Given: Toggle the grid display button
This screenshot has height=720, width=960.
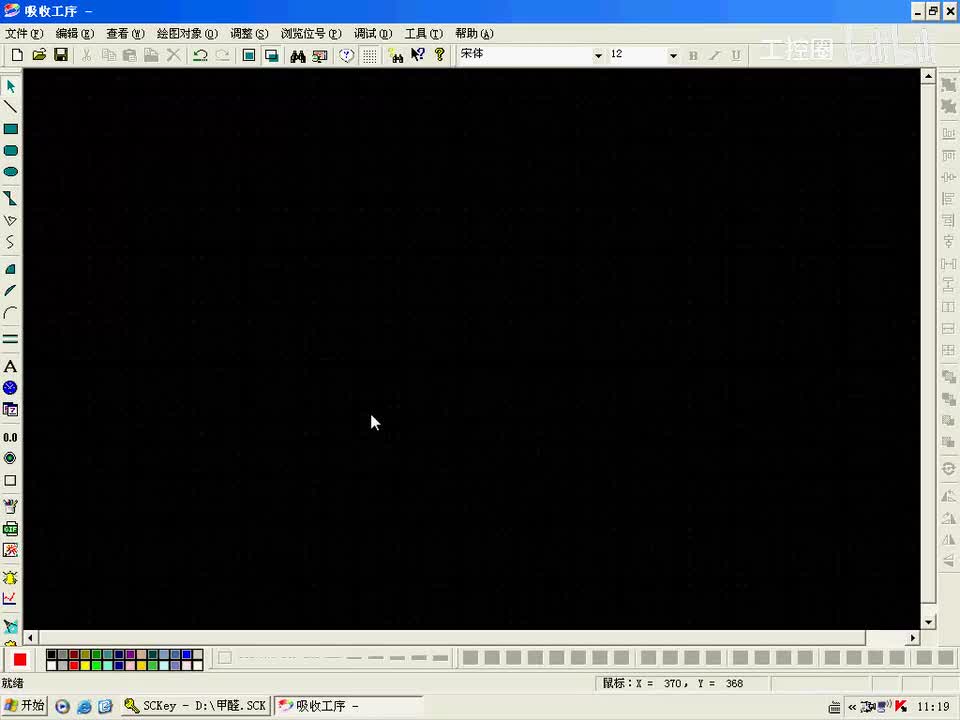Looking at the screenshot, I should (x=369, y=56).
